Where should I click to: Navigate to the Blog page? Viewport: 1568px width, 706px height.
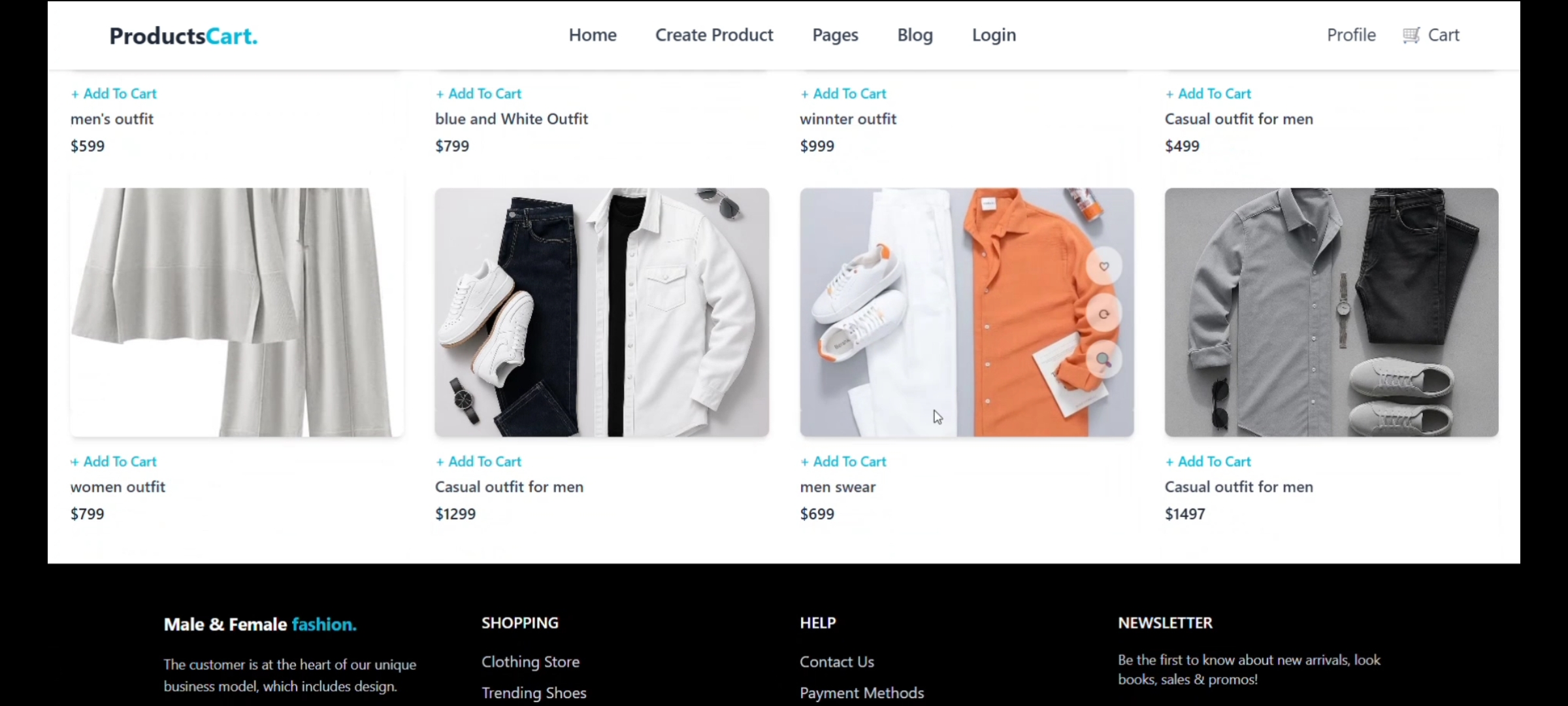[x=915, y=35]
